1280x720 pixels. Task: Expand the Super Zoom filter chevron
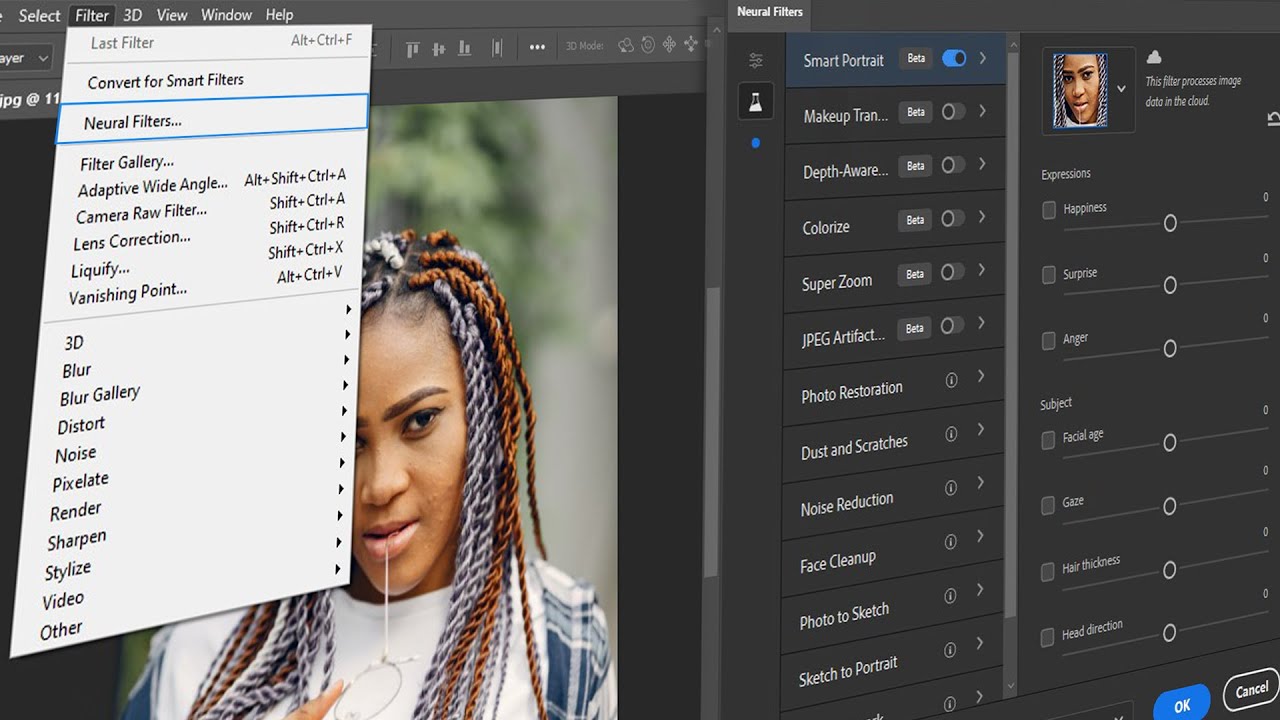pos(982,270)
